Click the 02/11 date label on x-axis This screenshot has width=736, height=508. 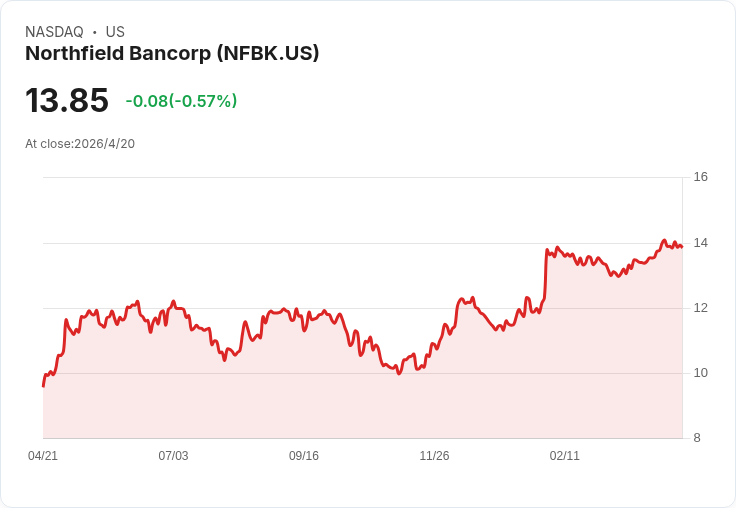(565, 456)
